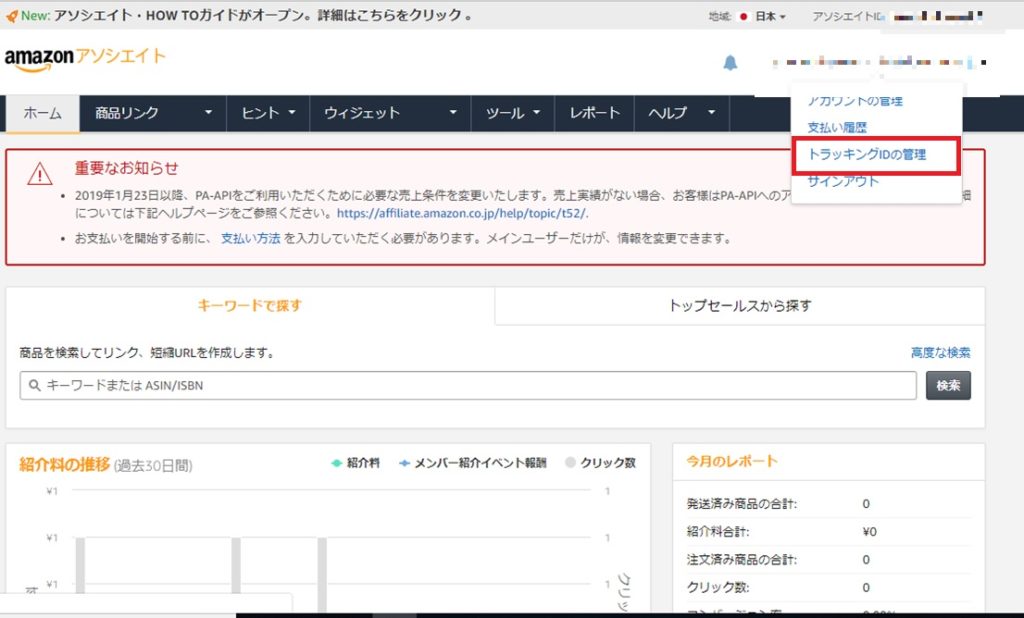Open the 支払い方法 link
The width and height of the screenshot is (1024, 618).
pos(251,238)
